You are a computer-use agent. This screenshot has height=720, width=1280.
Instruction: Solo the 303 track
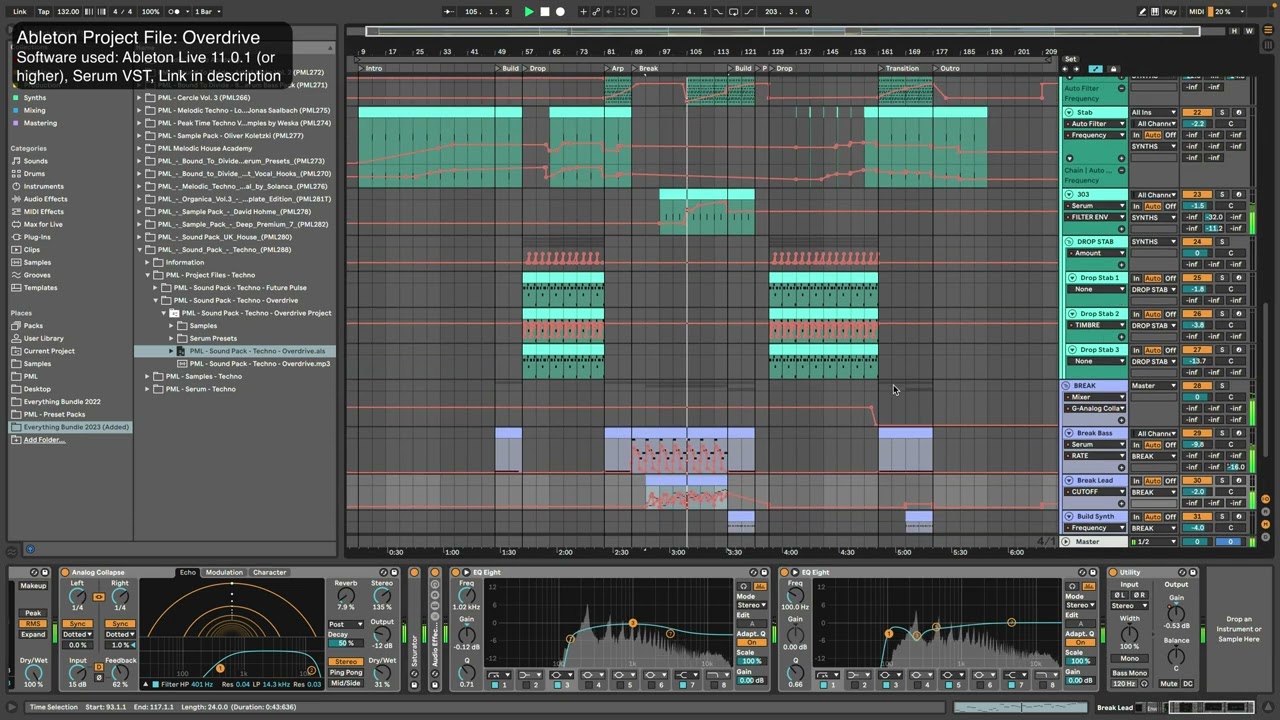(1221, 195)
